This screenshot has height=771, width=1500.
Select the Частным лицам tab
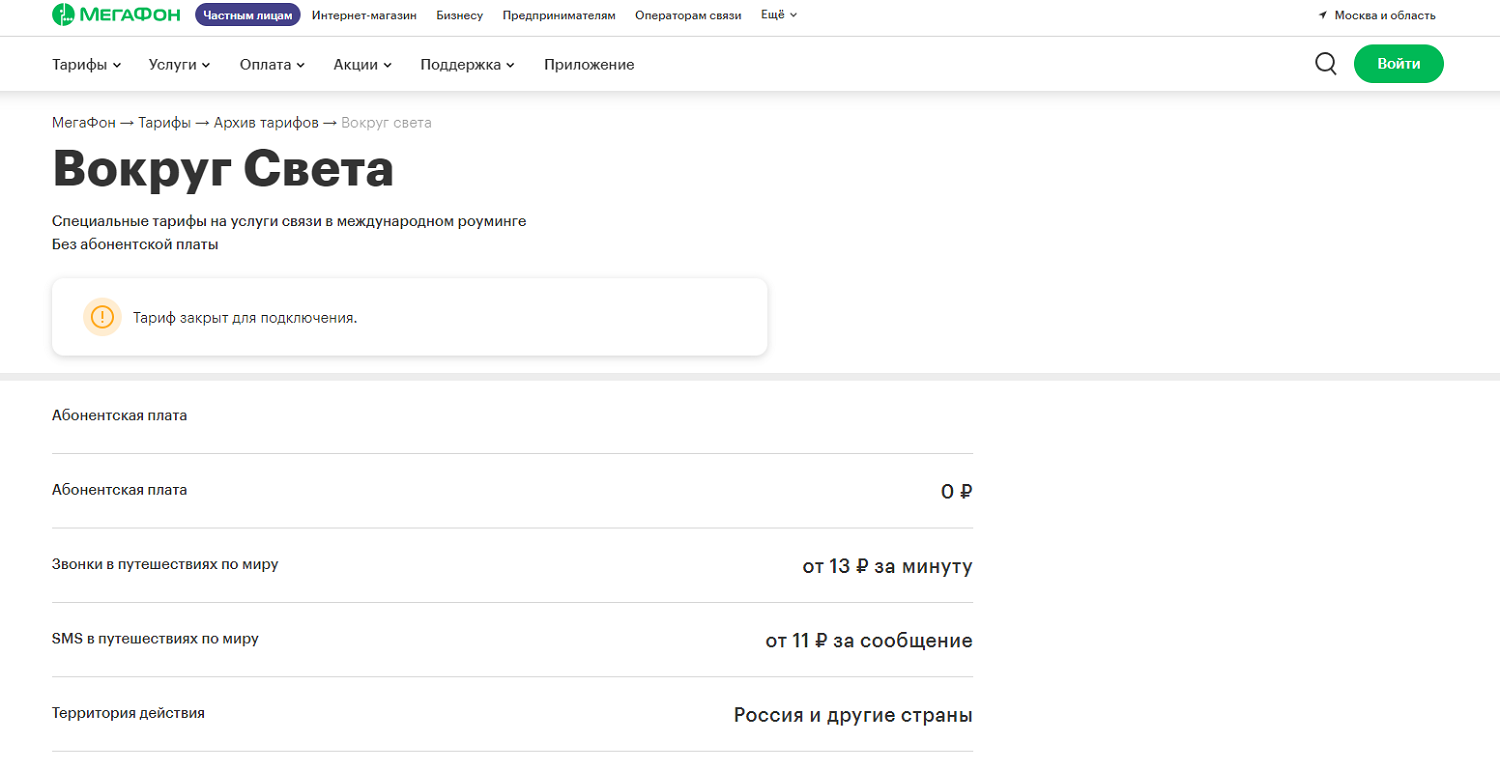[247, 15]
